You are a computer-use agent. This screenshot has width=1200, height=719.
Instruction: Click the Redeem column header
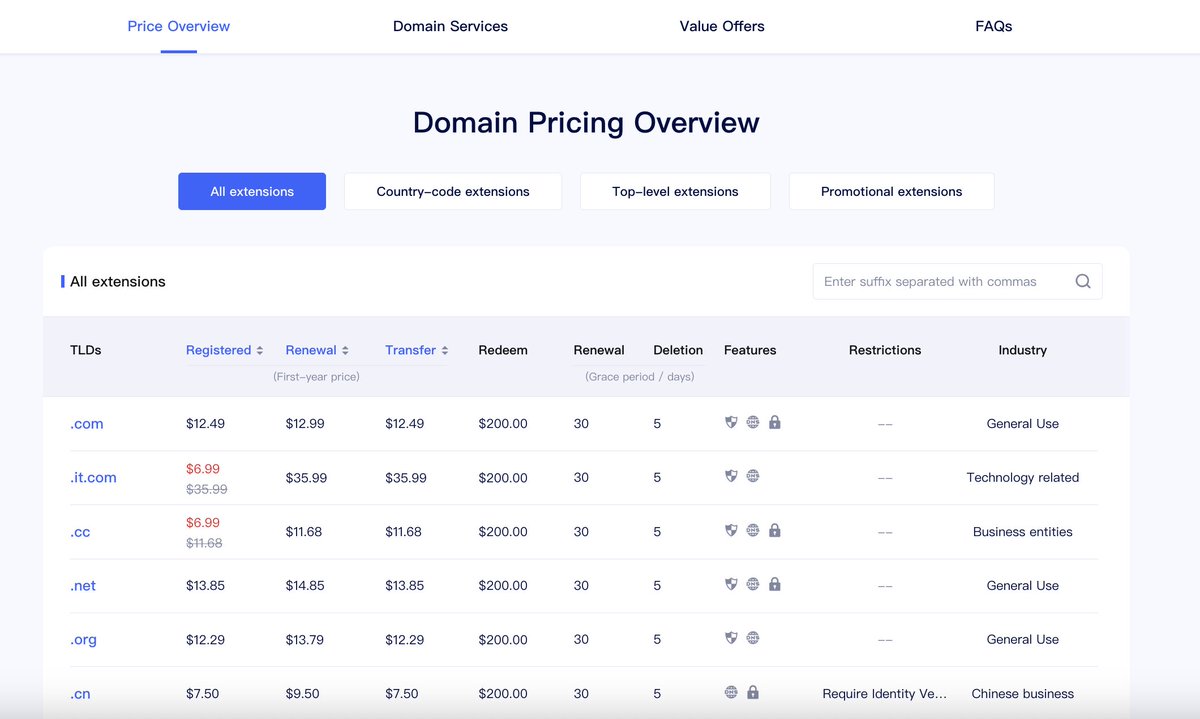(503, 350)
